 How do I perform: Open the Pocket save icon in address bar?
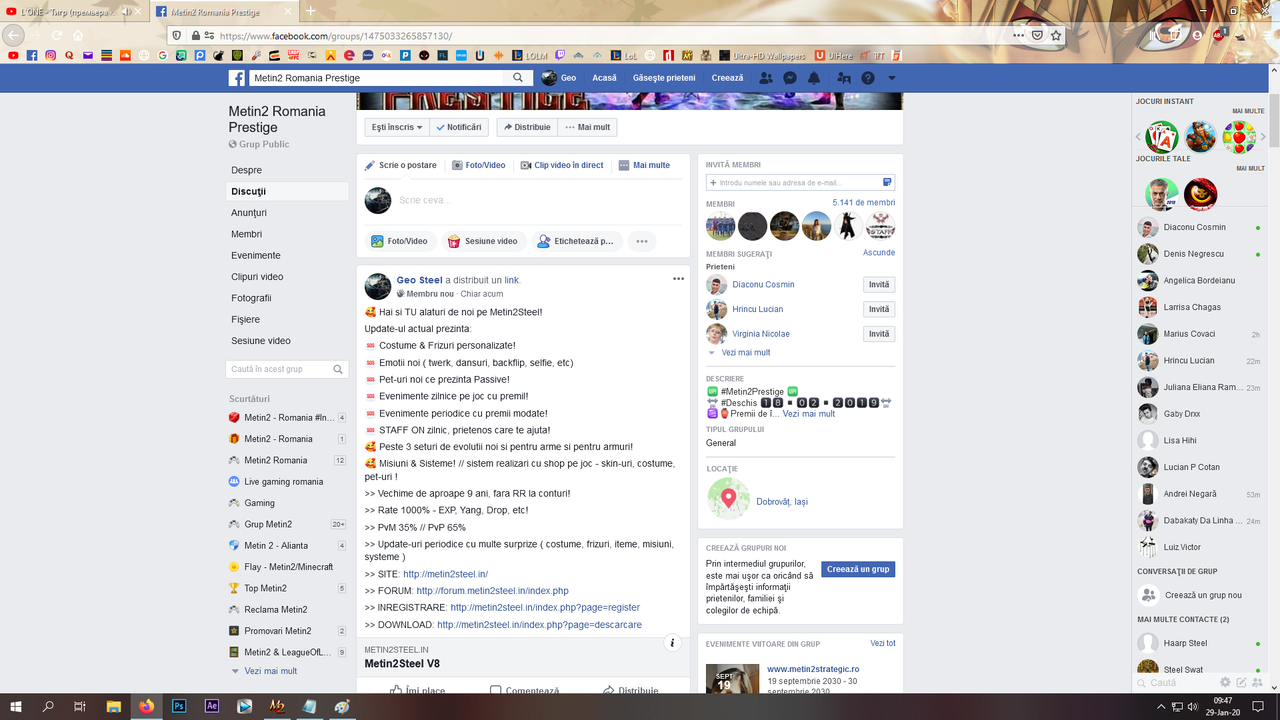[1037, 35]
